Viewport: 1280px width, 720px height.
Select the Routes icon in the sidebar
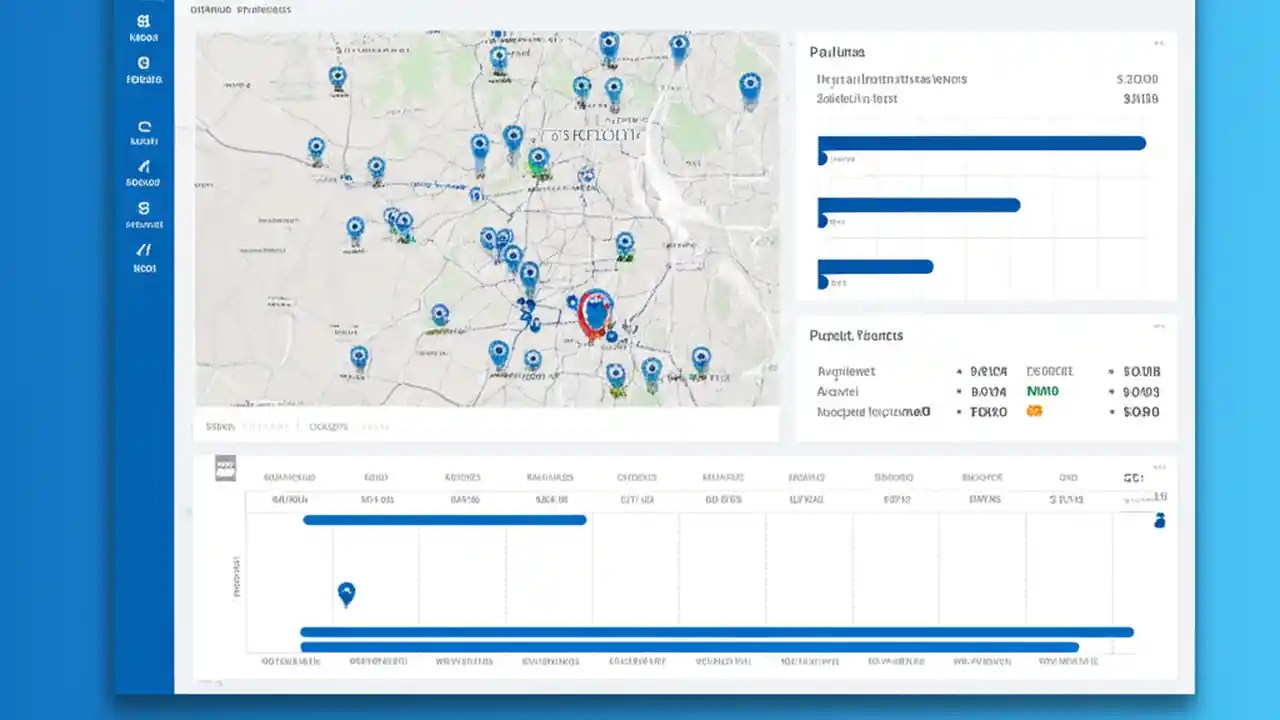pyautogui.click(x=144, y=128)
